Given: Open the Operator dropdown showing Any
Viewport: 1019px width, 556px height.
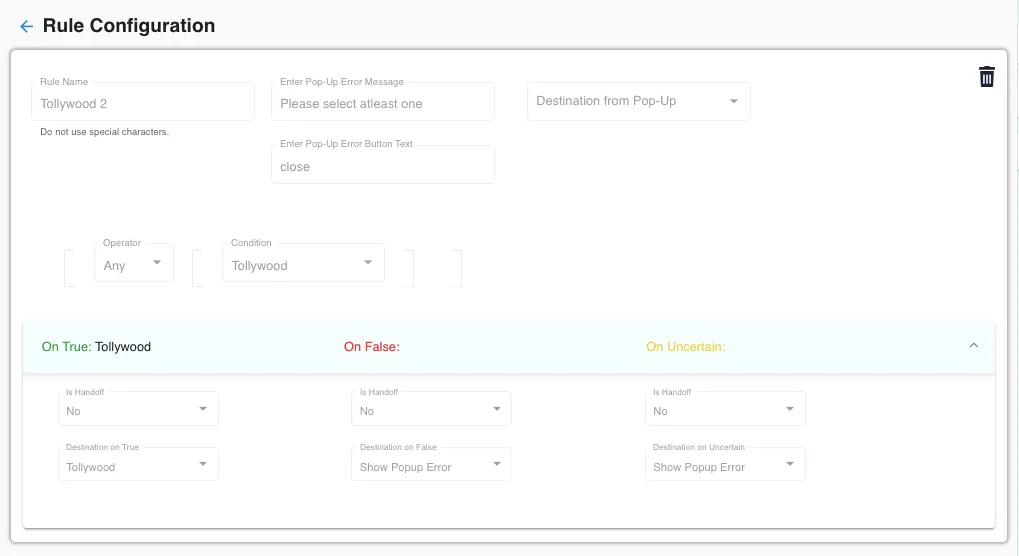Looking at the screenshot, I should (134, 263).
